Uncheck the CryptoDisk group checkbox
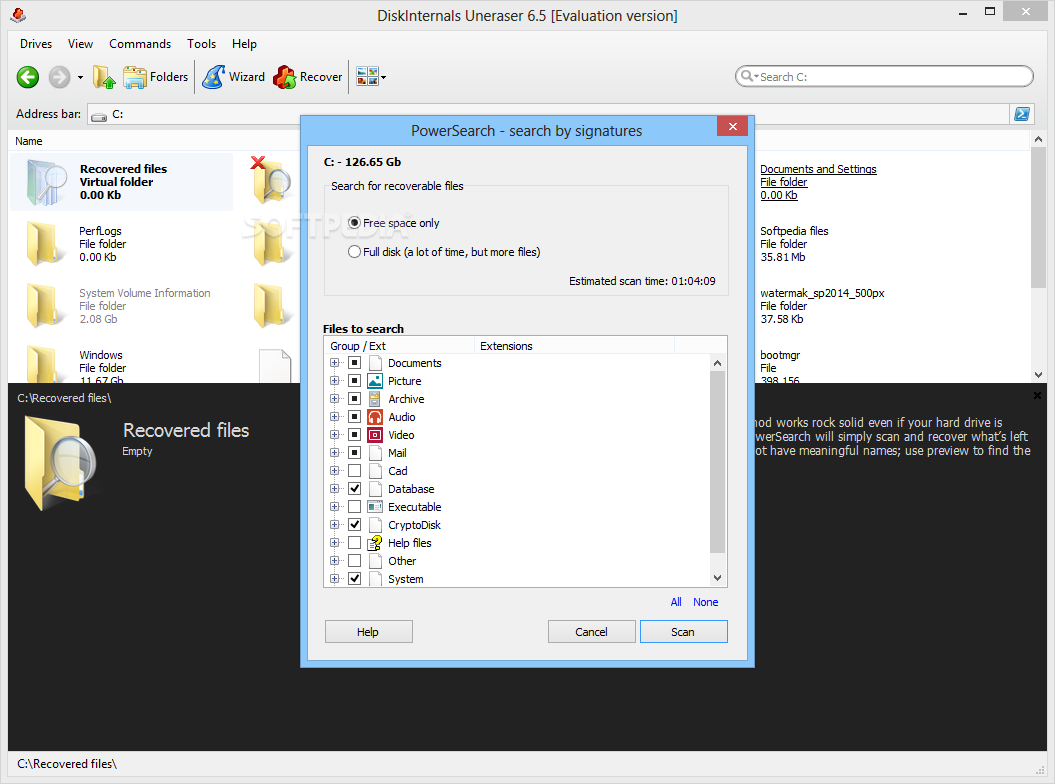 pyautogui.click(x=355, y=524)
